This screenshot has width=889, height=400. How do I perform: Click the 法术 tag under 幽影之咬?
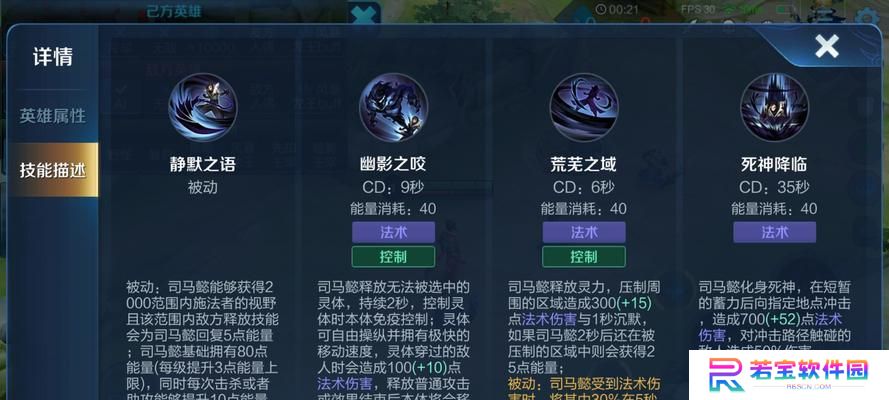coord(393,232)
